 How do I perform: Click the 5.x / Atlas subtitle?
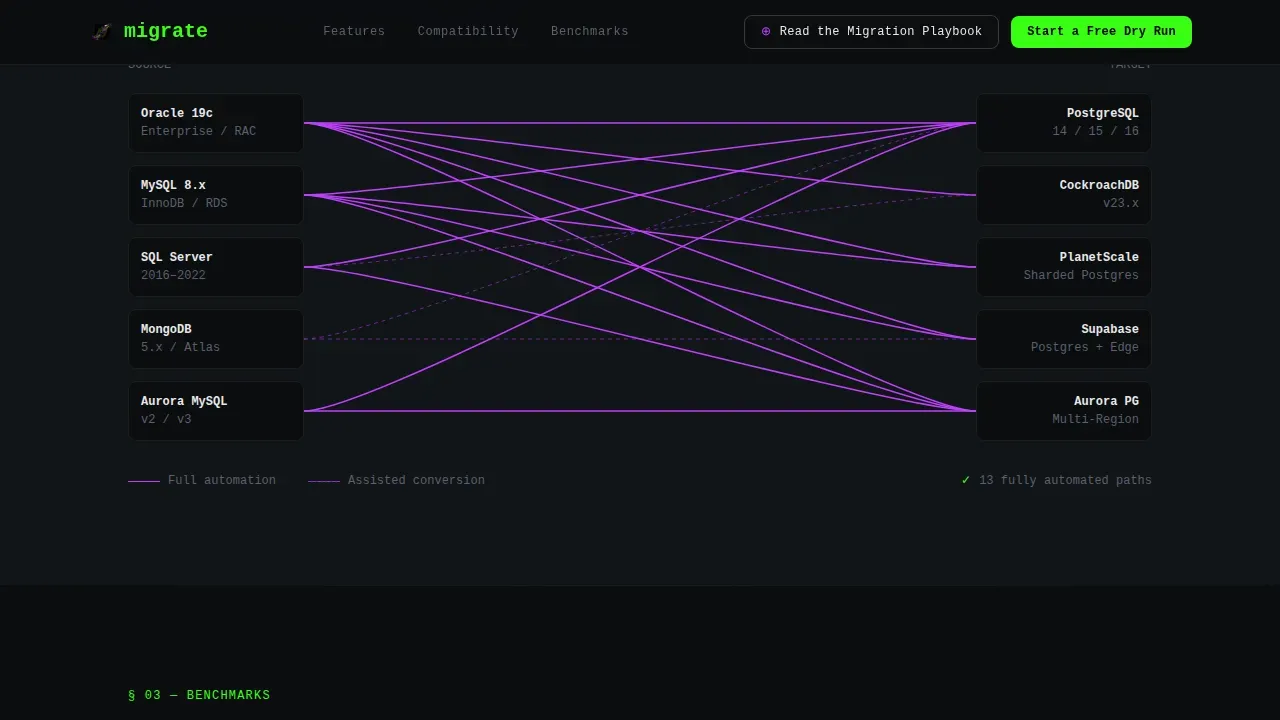(180, 347)
